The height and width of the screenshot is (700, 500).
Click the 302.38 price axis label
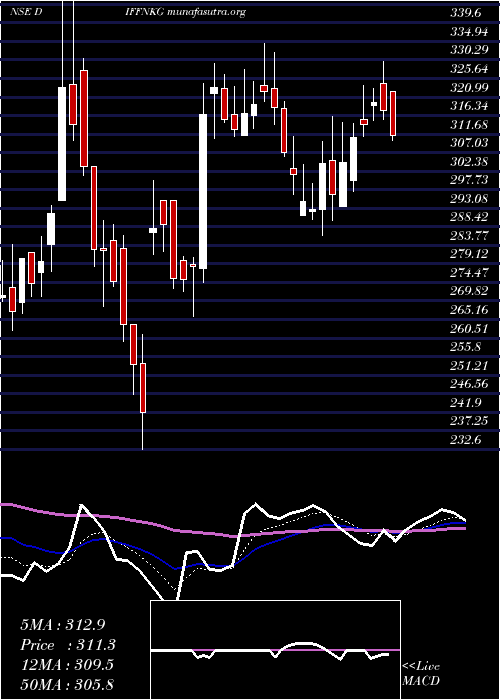[x=468, y=161]
